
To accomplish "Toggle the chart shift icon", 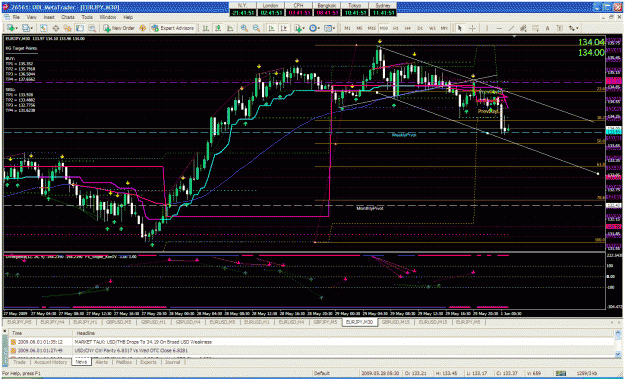I will coord(284,28).
